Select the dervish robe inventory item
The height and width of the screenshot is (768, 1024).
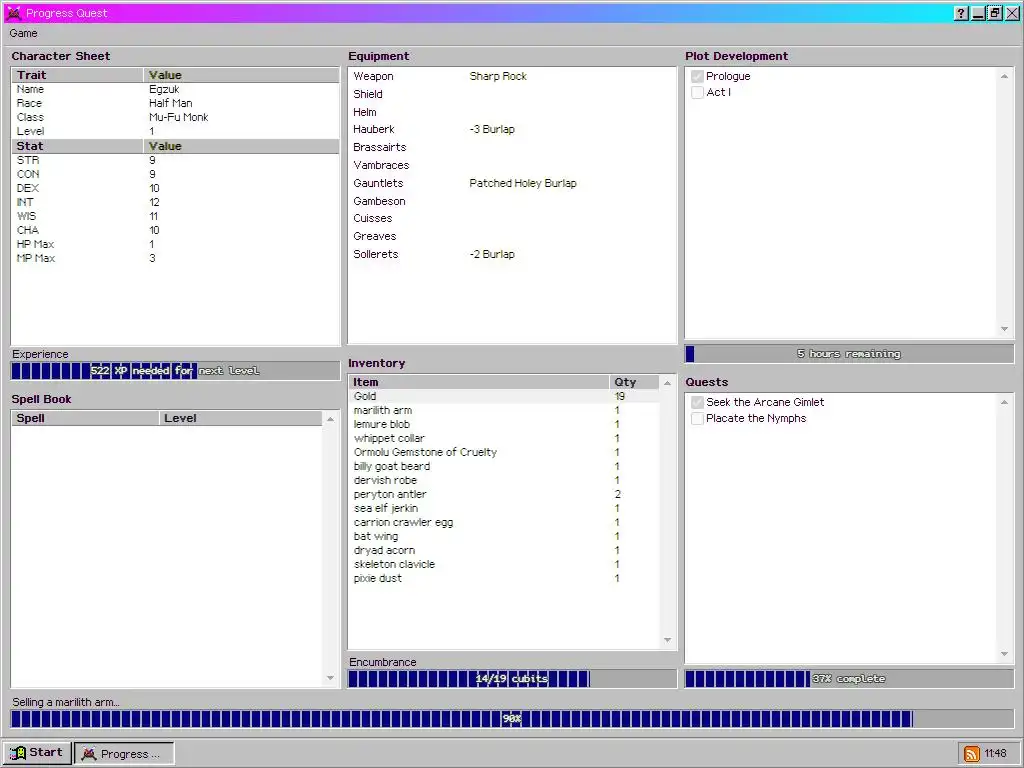point(504,481)
